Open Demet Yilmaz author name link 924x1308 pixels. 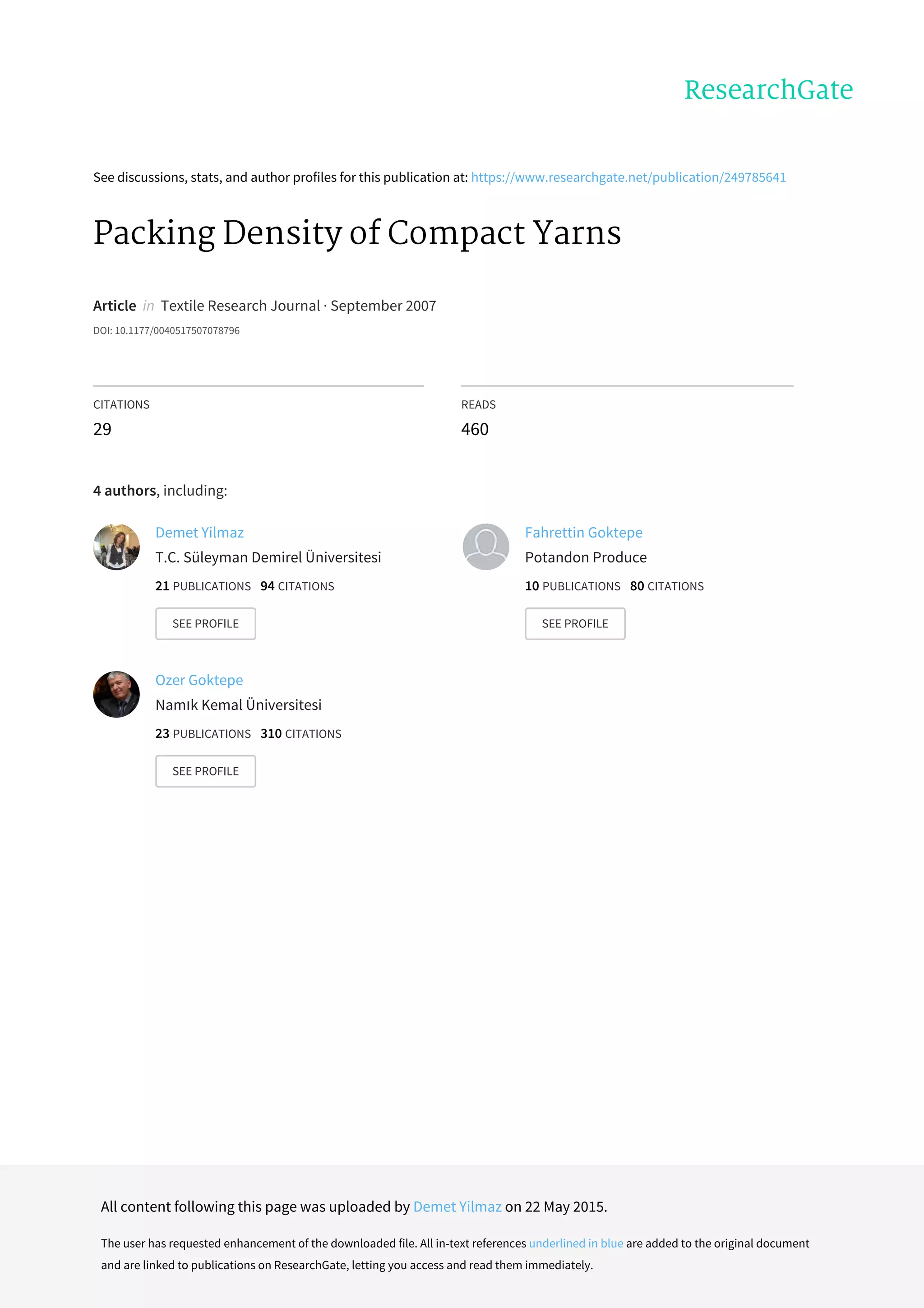[199, 533]
